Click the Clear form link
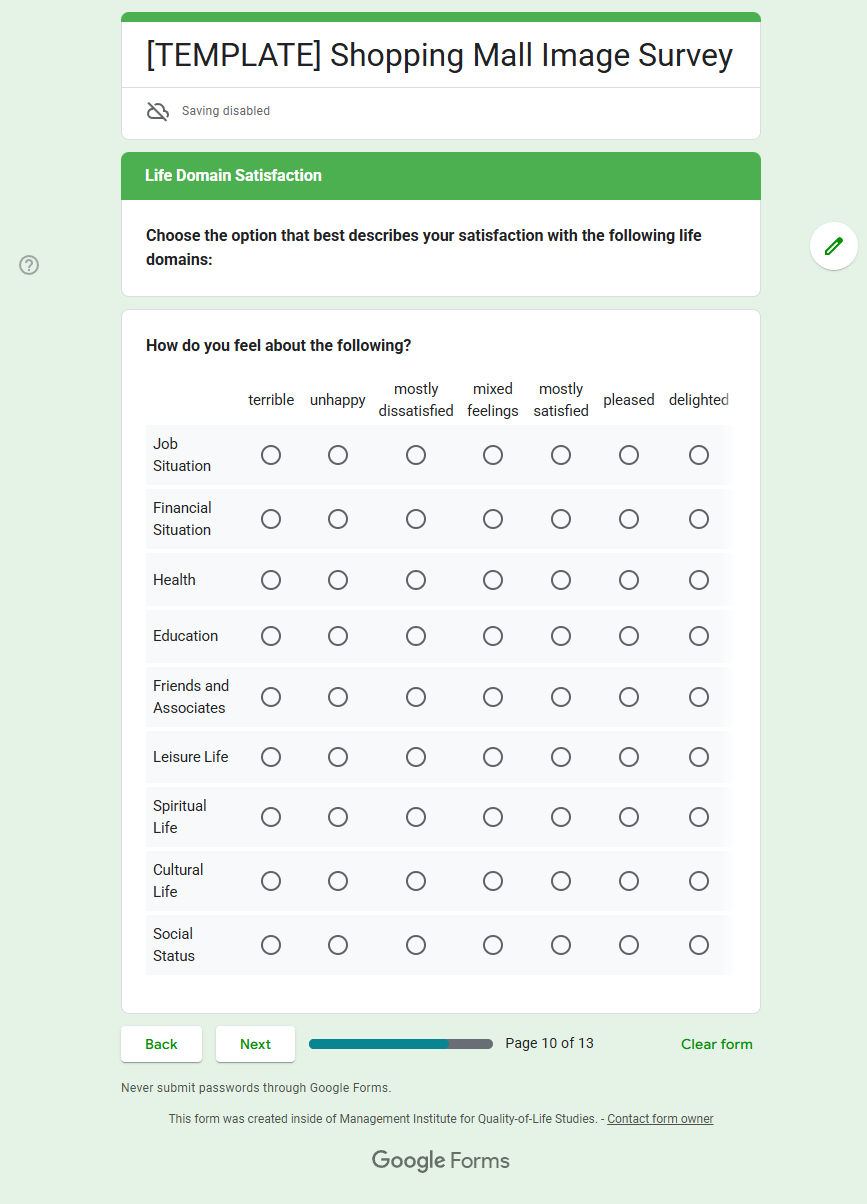This screenshot has height=1204, width=867. pyautogui.click(x=716, y=1044)
